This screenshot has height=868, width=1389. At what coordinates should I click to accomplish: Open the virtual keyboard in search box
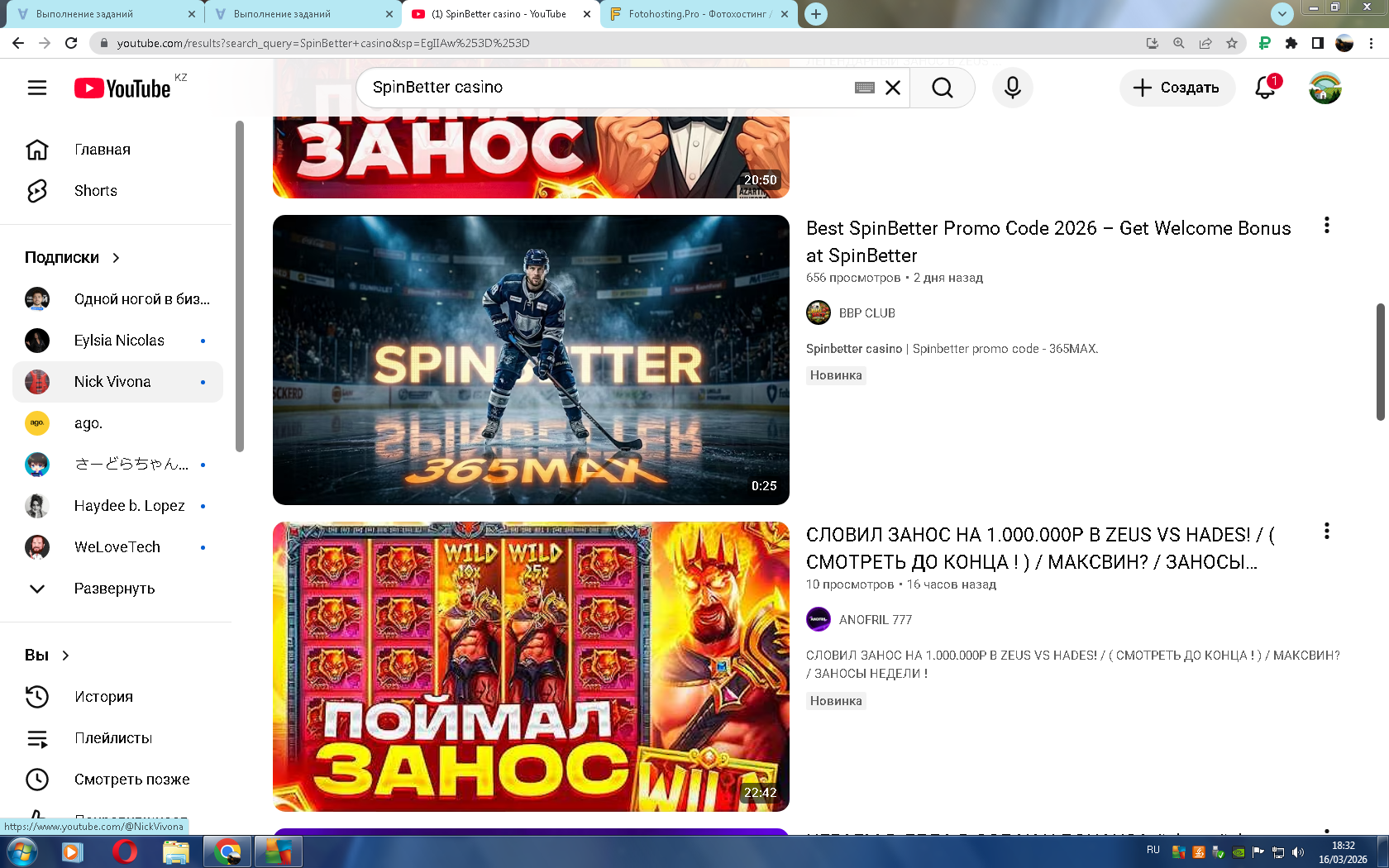[x=865, y=88]
